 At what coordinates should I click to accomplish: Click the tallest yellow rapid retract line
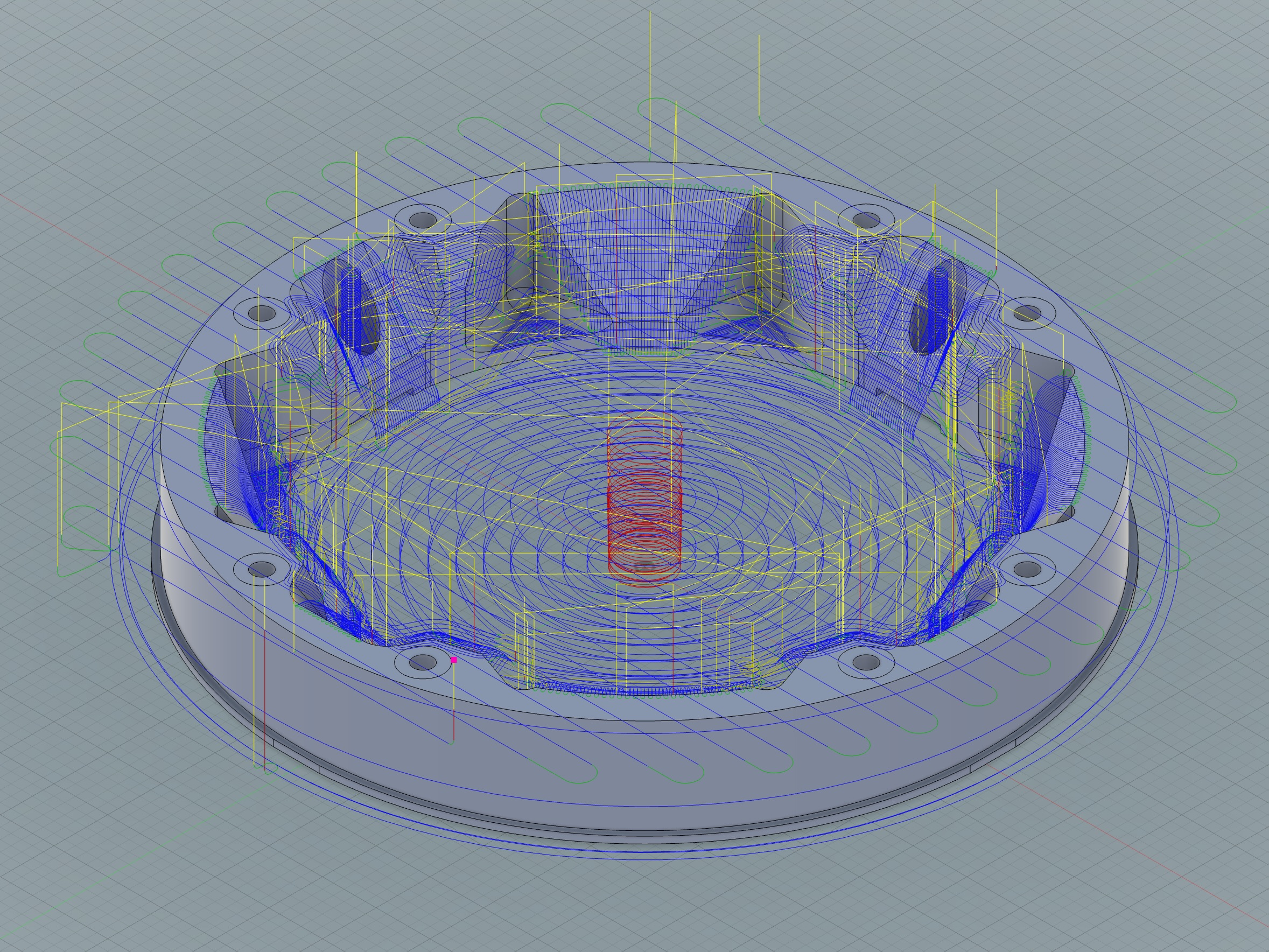coord(650,80)
